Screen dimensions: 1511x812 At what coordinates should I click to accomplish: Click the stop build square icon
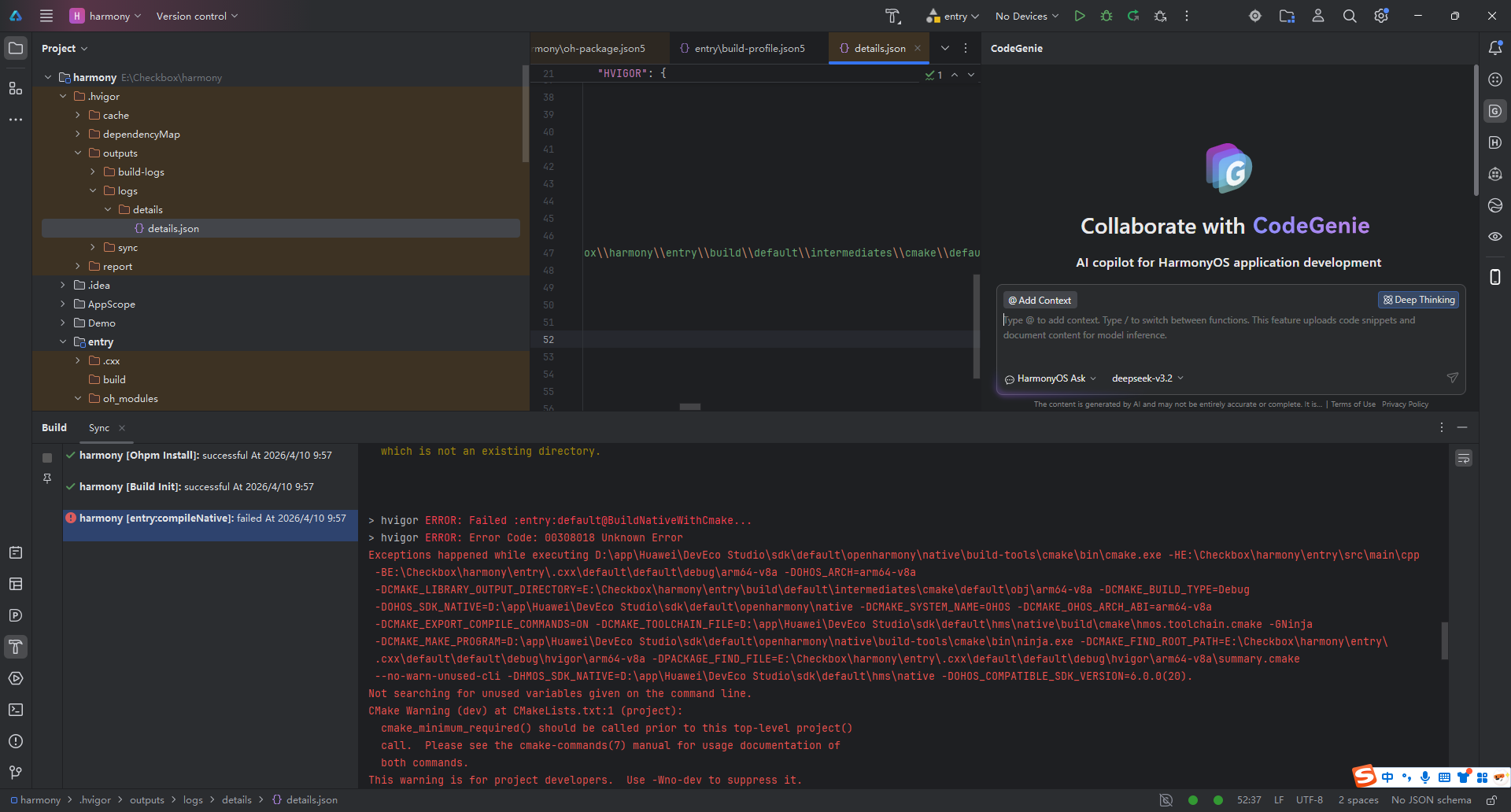[47, 457]
